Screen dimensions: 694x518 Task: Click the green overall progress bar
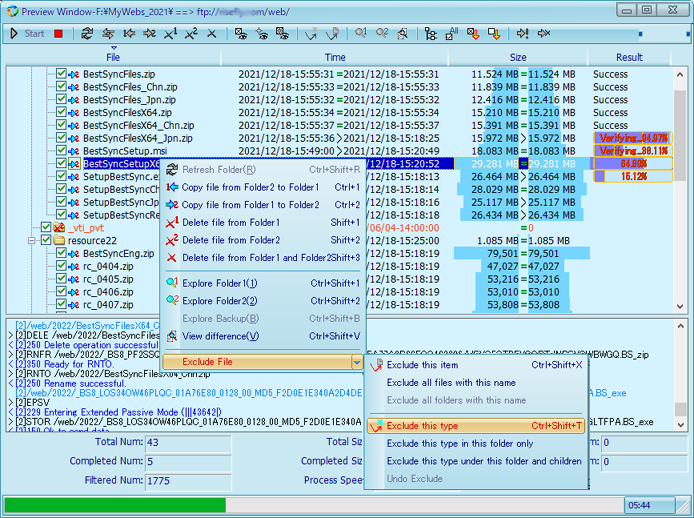pyautogui.click(x=115, y=505)
